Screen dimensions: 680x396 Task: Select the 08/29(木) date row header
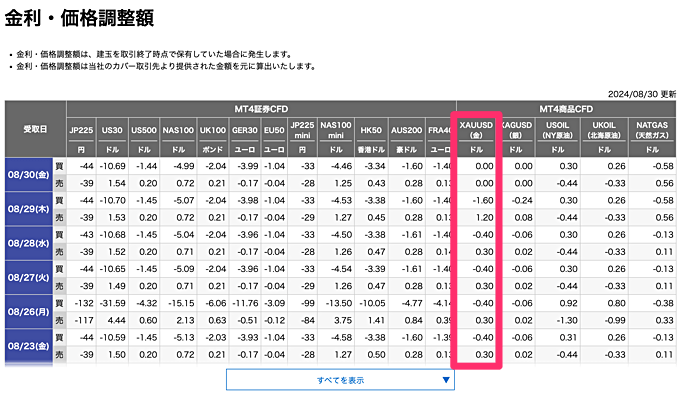pos(29,209)
